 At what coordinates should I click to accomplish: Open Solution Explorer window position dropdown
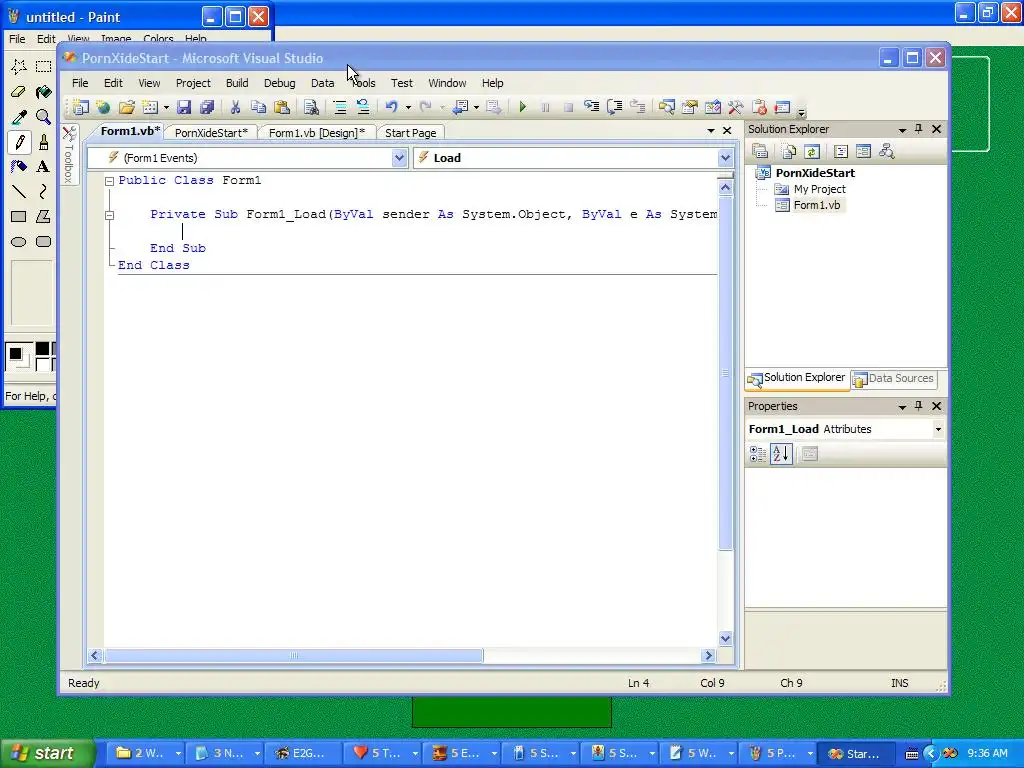pyautogui.click(x=902, y=129)
